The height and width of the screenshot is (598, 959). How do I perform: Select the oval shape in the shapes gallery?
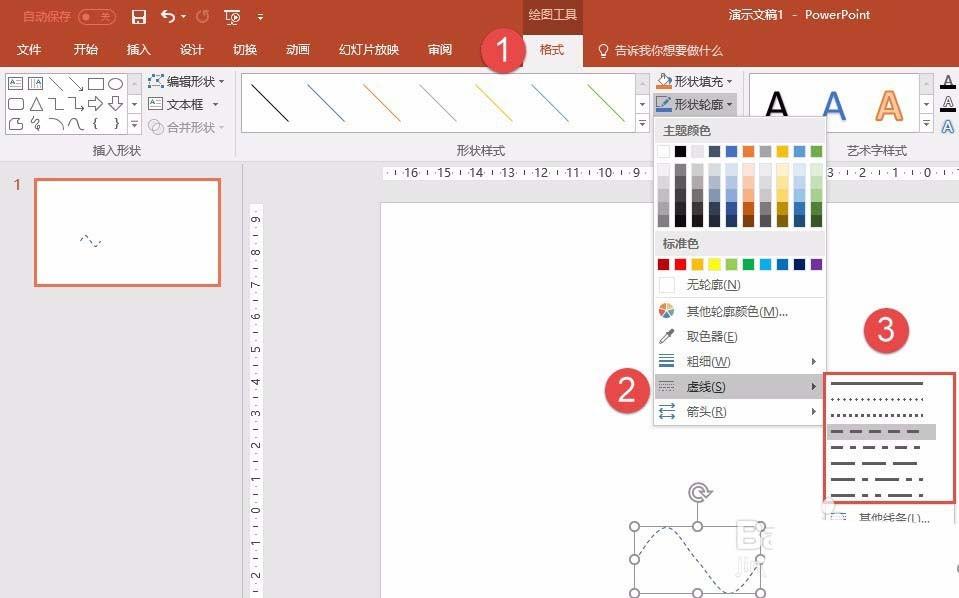point(115,85)
